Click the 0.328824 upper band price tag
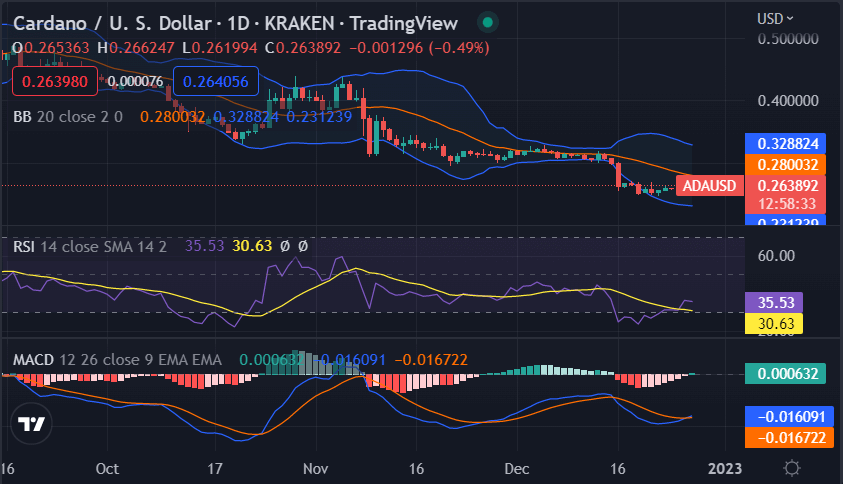Image resolution: width=843 pixels, height=484 pixels. [785, 144]
